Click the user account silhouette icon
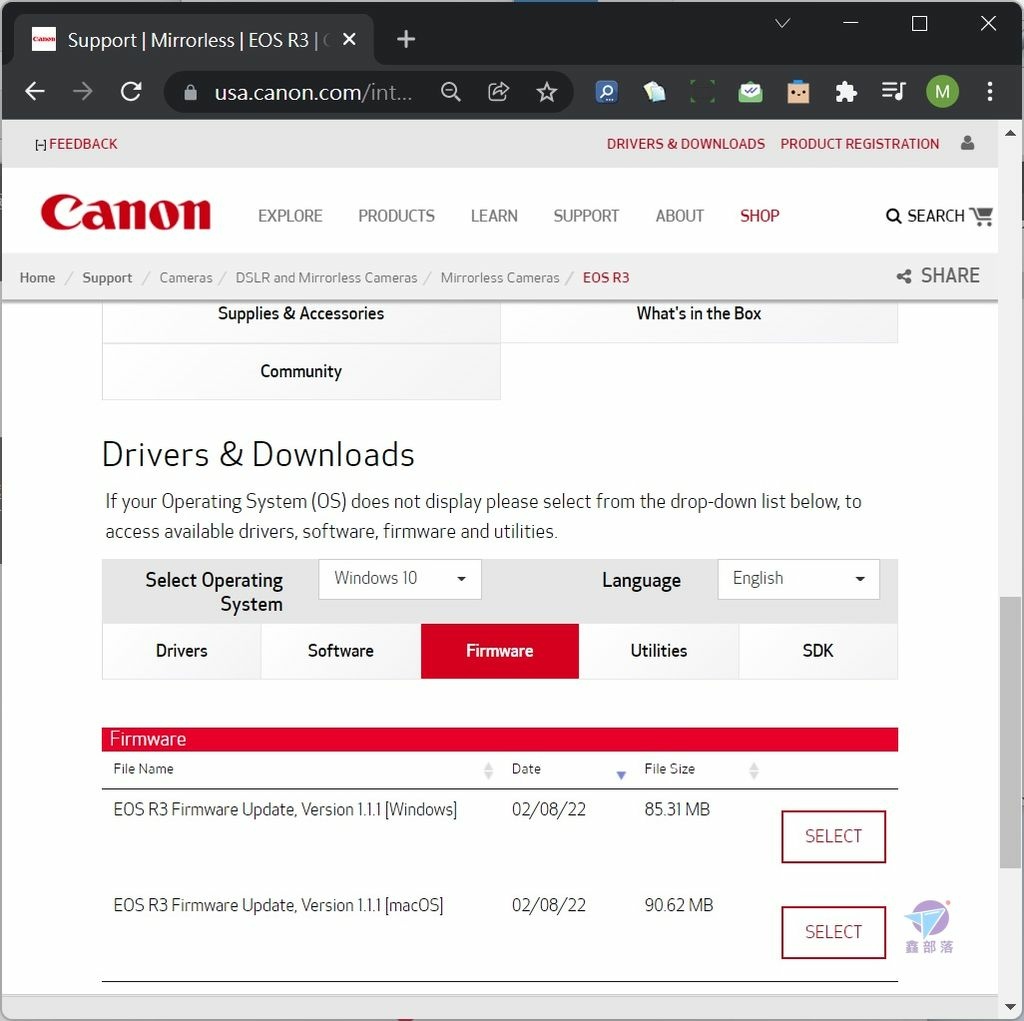 pyautogui.click(x=967, y=143)
